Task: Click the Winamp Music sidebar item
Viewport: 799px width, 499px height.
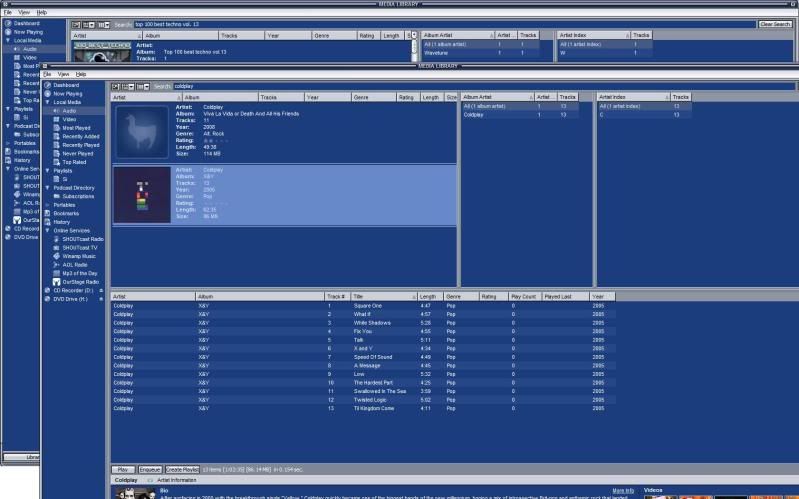Action: tap(80, 255)
